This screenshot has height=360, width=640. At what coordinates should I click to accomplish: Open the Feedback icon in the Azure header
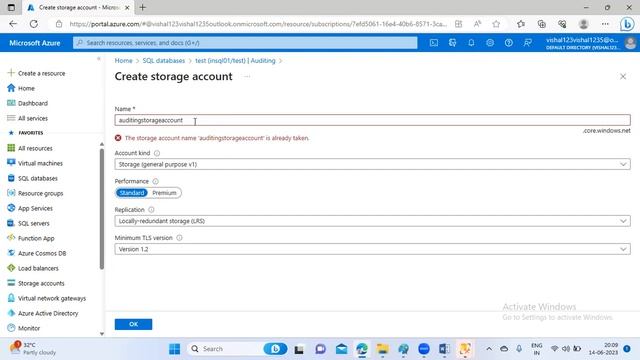click(x=527, y=42)
